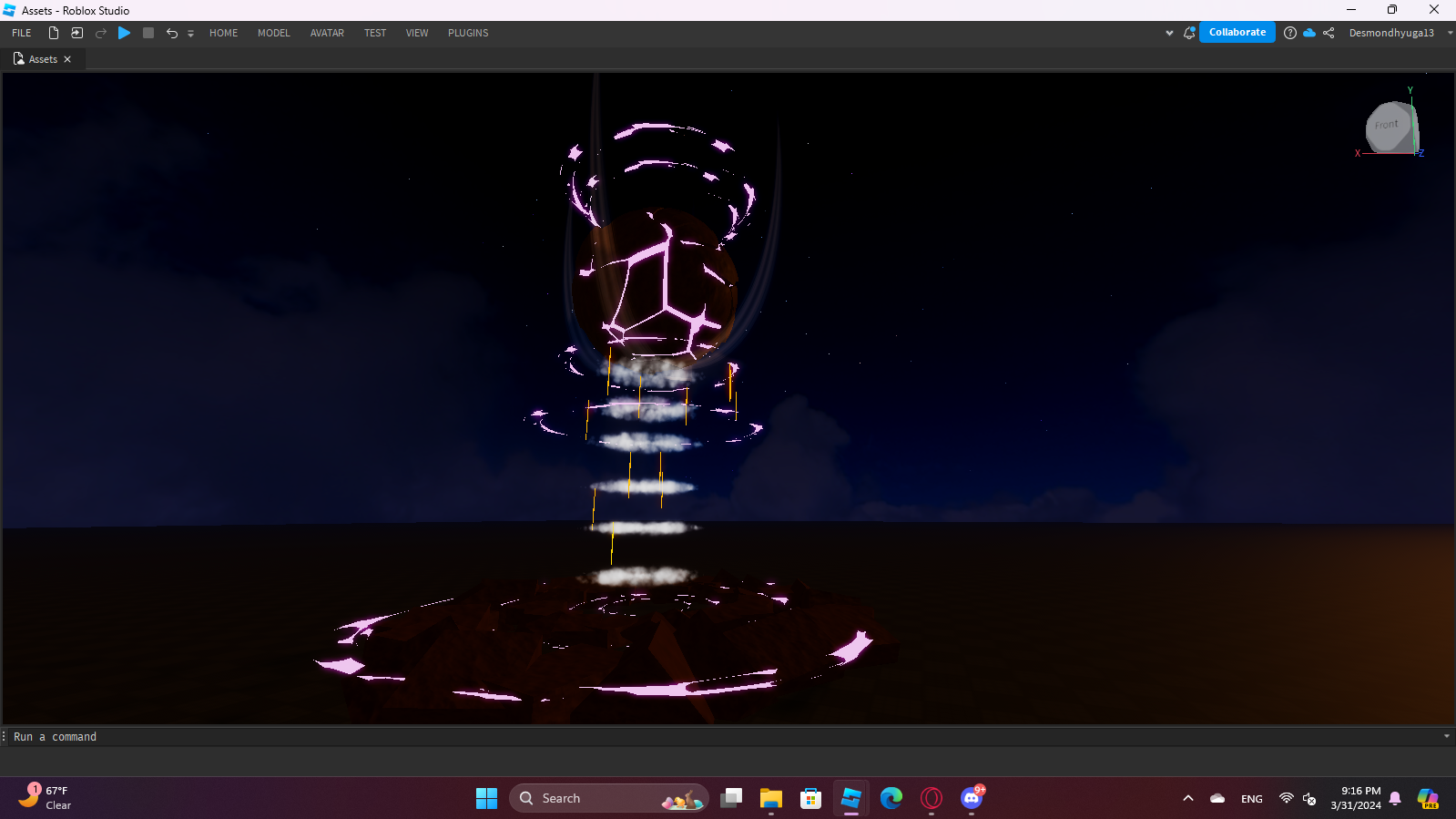Click ENG language indicator
The height and width of the screenshot is (819, 1456).
coord(1252,799)
